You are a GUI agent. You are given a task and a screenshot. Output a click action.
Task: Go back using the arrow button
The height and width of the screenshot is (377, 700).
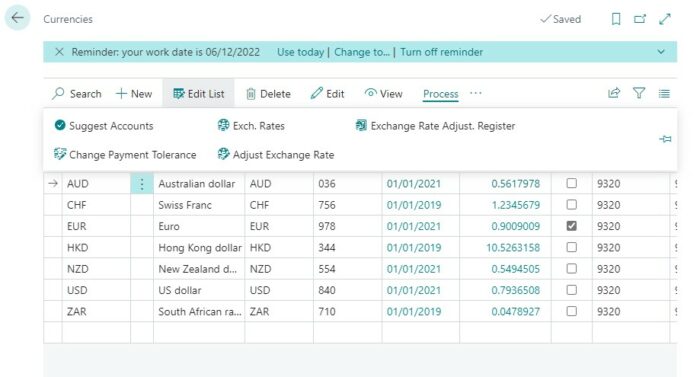click(17, 18)
